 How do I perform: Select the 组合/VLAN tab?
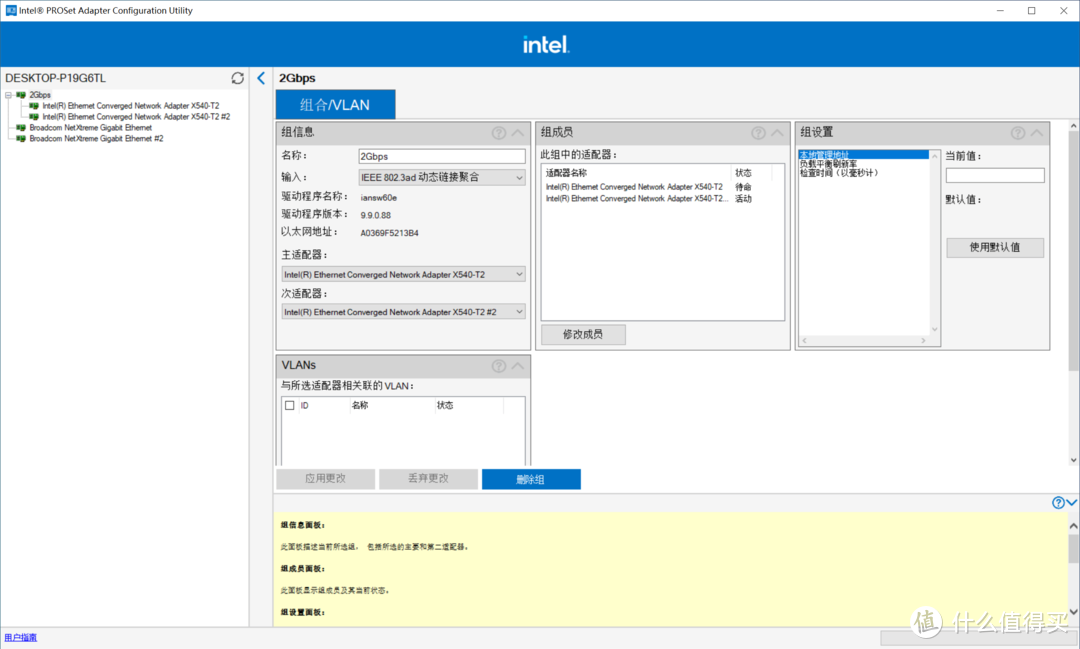point(335,103)
